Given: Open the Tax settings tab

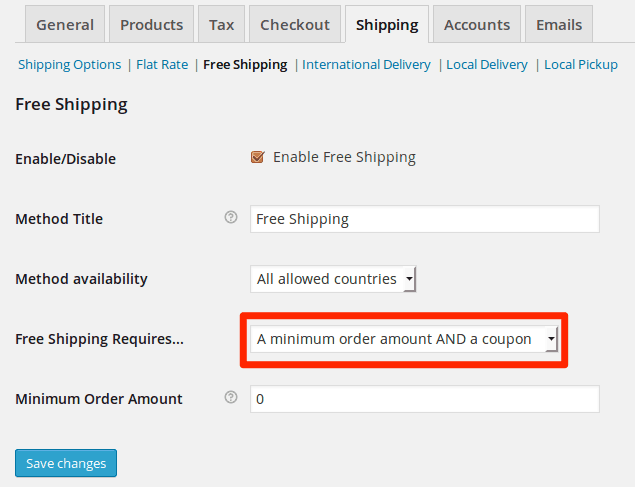Looking at the screenshot, I should click(222, 24).
